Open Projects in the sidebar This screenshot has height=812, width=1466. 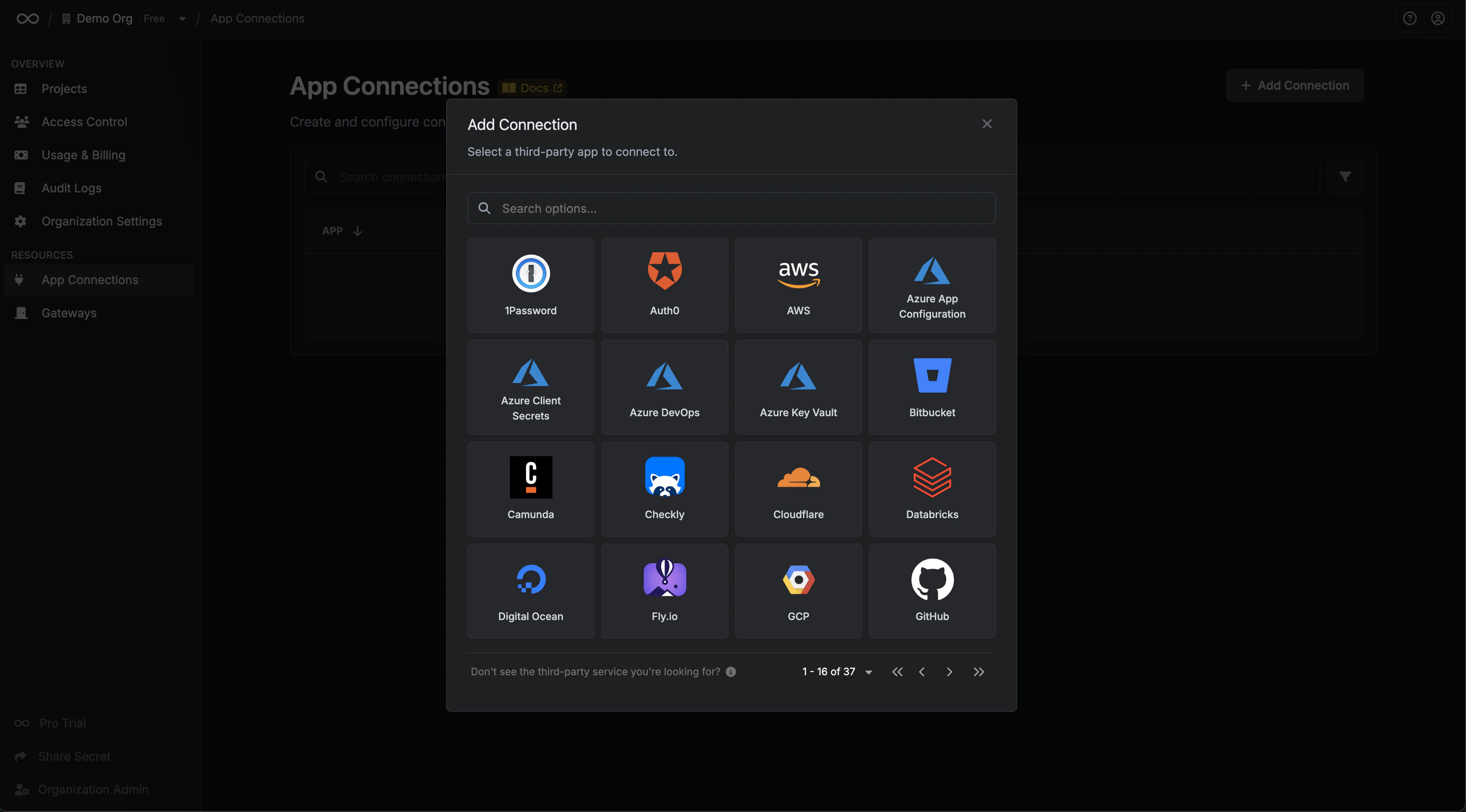coord(99,89)
